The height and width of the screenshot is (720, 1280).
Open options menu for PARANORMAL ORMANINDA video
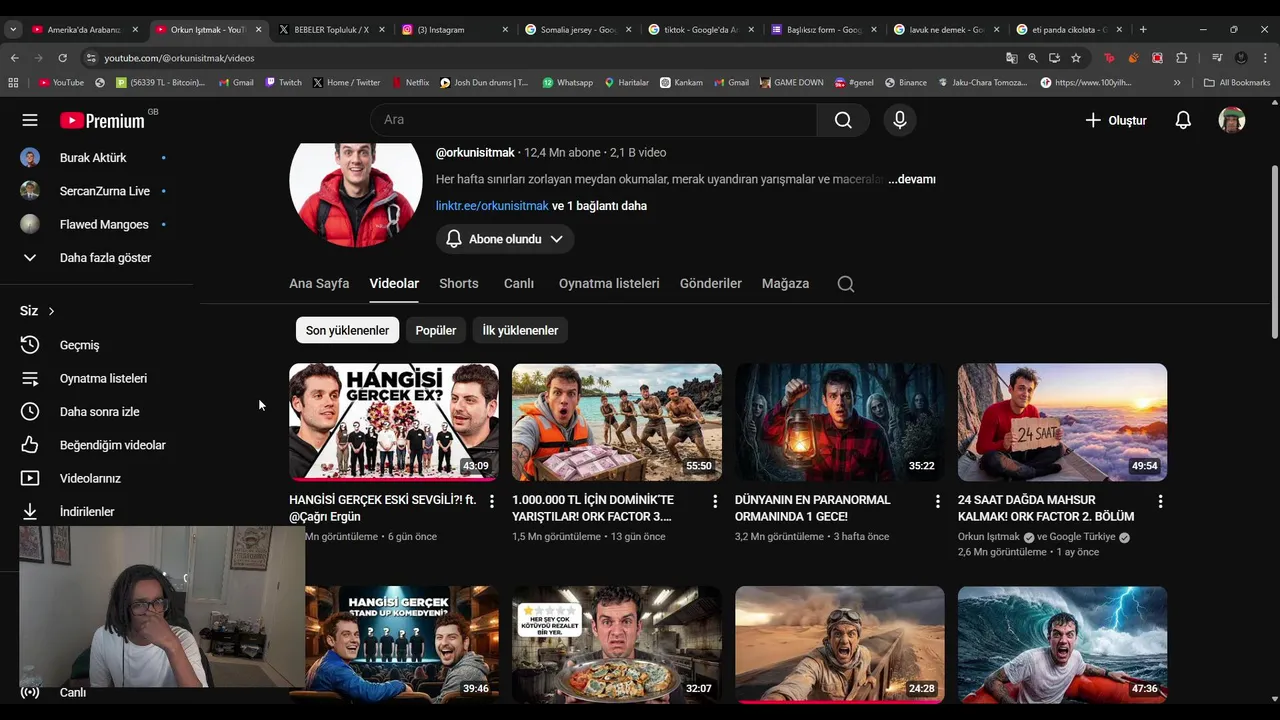(937, 501)
